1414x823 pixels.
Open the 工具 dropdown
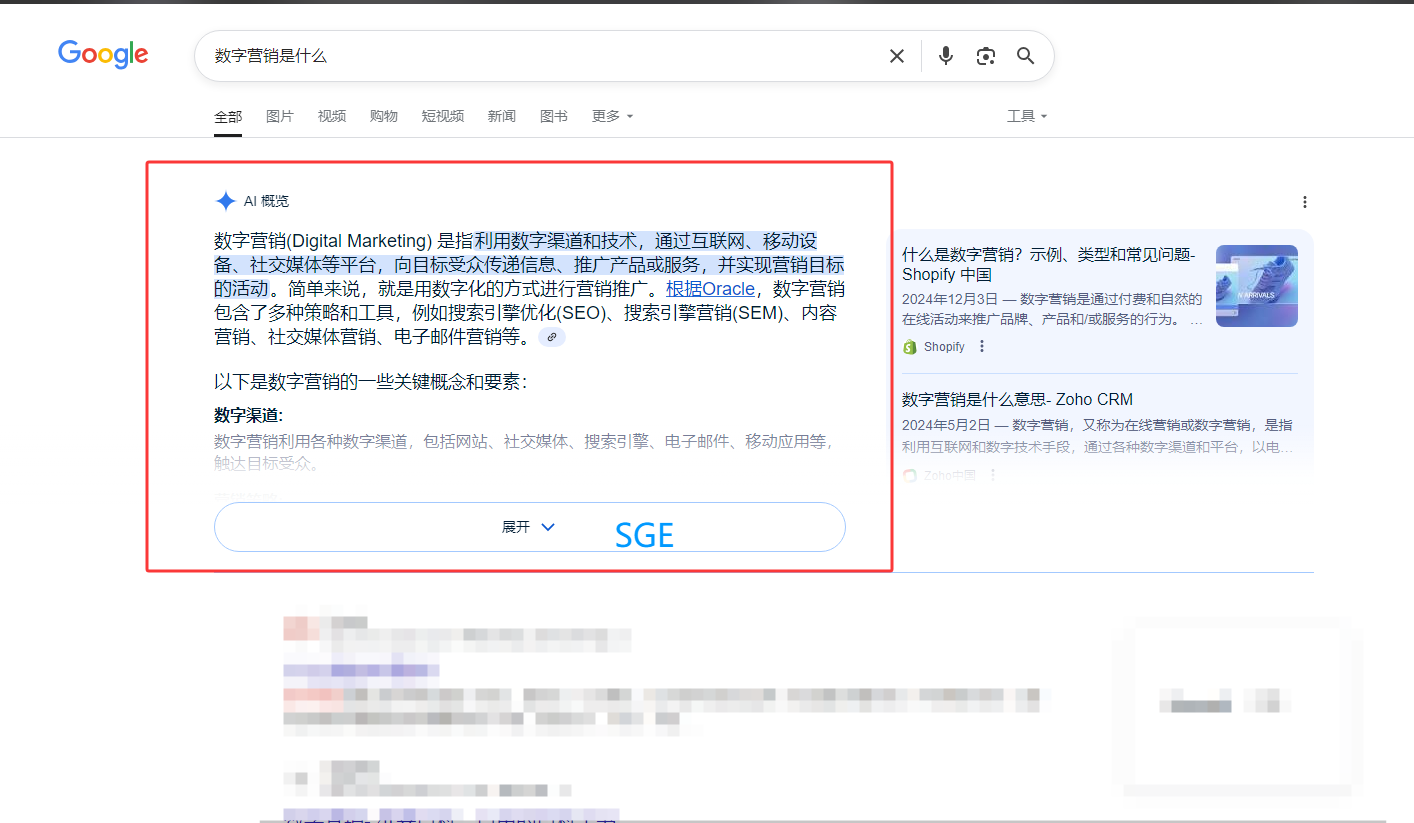(x=1027, y=116)
